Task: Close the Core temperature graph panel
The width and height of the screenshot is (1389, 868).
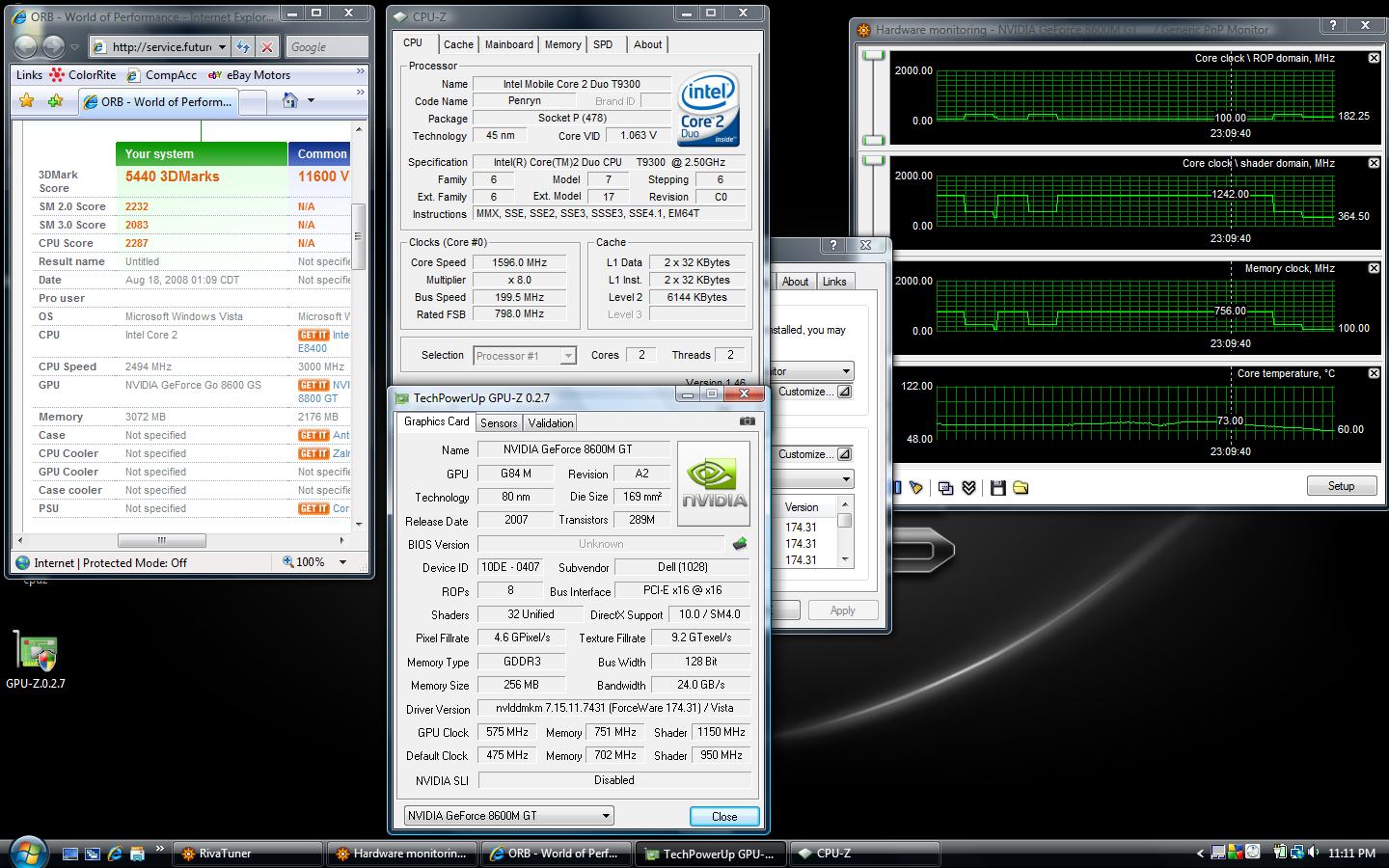Action: tap(1374, 373)
